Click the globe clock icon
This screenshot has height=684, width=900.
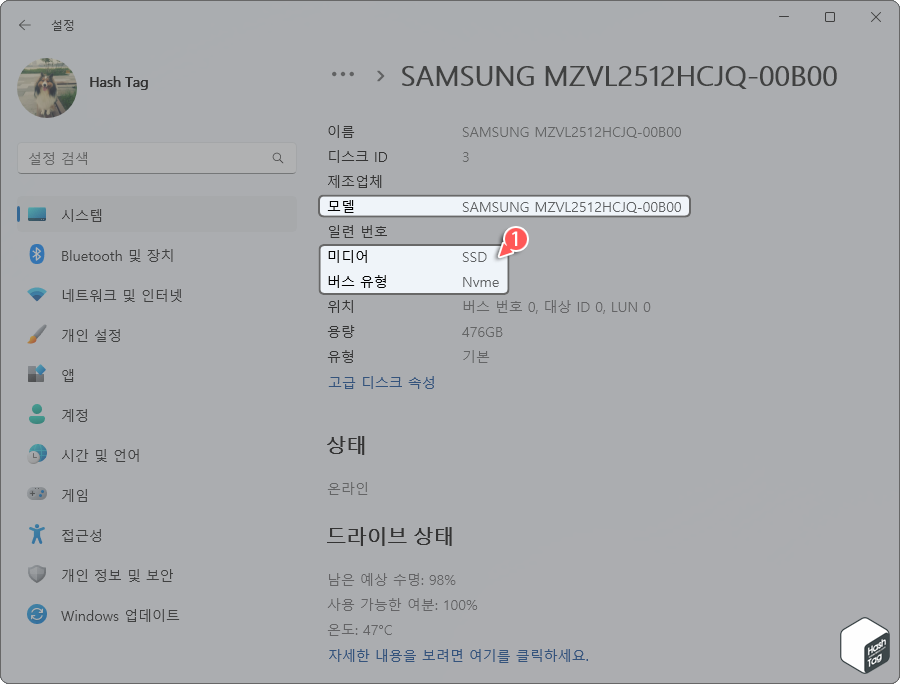click(x=37, y=454)
